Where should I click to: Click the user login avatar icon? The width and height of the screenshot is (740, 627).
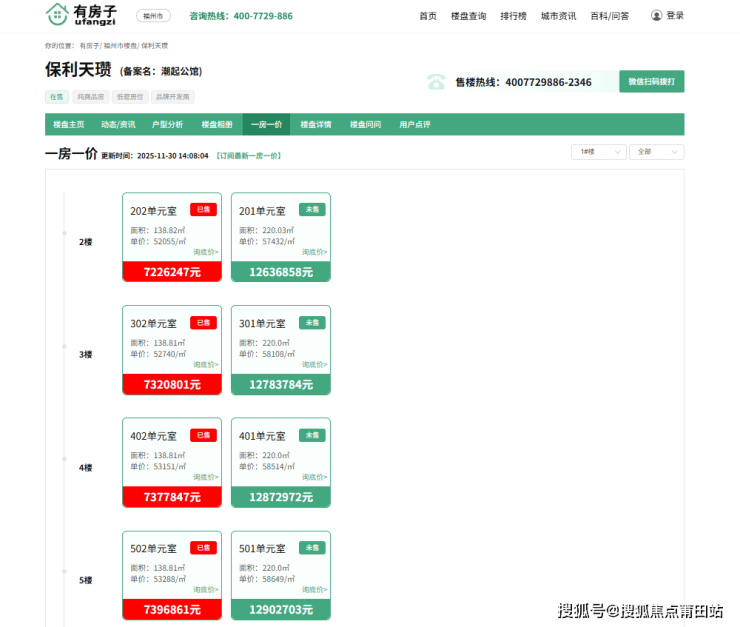click(x=656, y=16)
